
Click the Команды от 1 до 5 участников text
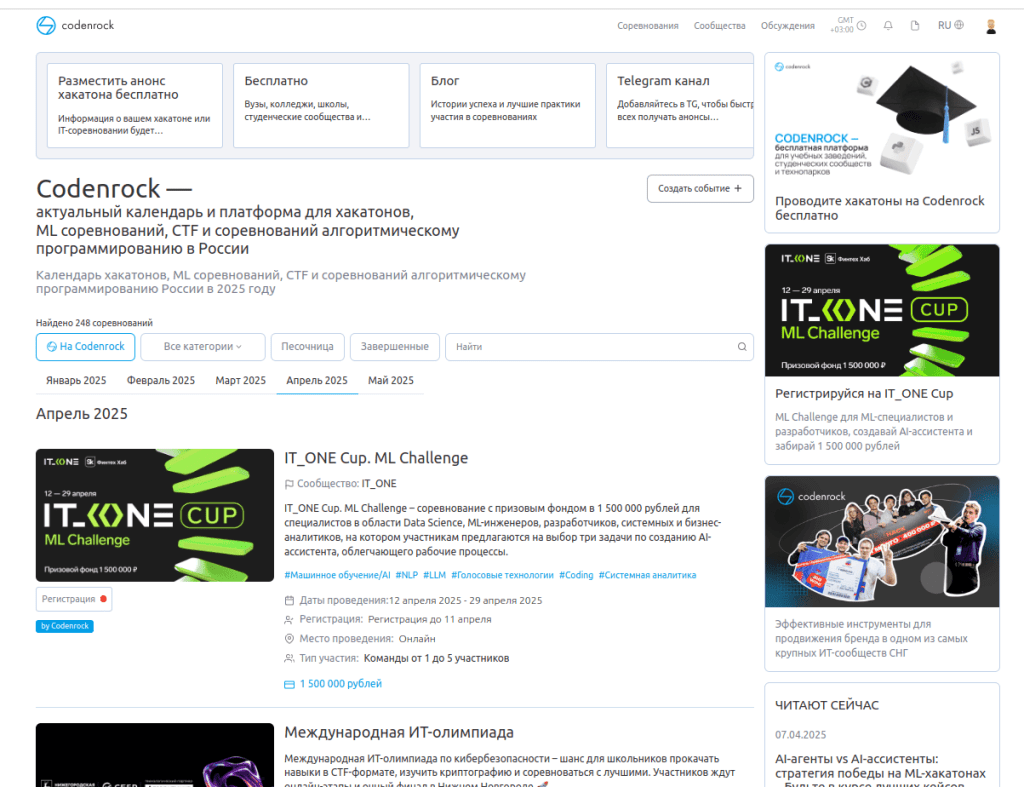436,658
